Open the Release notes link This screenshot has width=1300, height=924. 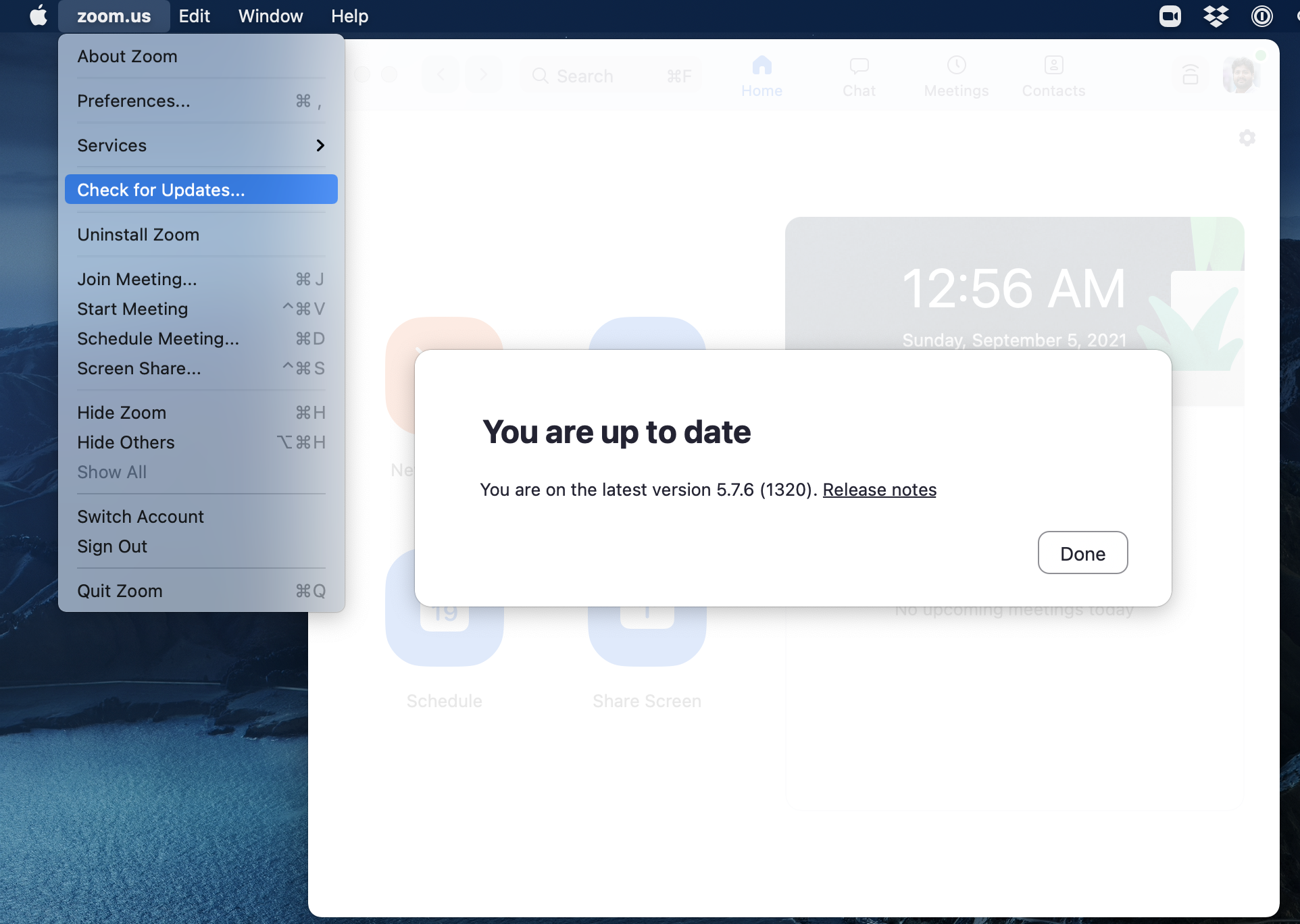(x=879, y=490)
